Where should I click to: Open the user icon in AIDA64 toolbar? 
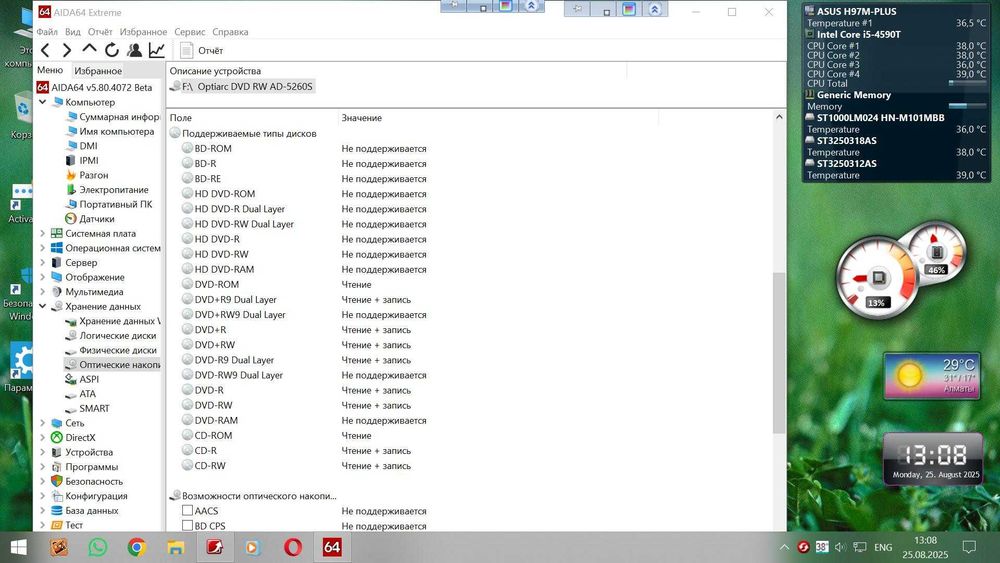coord(134,50)
